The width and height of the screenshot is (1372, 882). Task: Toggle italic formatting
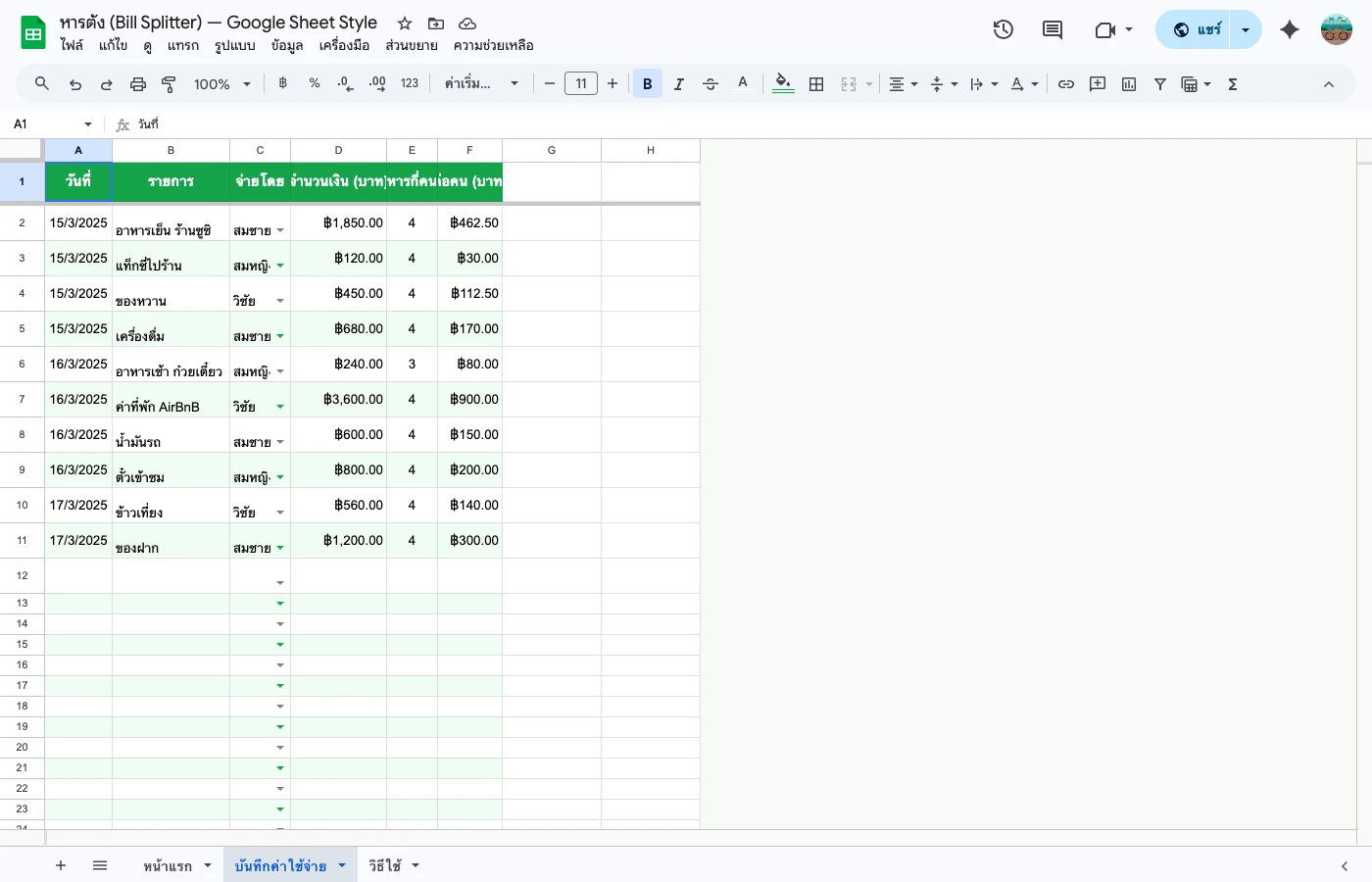[678, 84]
